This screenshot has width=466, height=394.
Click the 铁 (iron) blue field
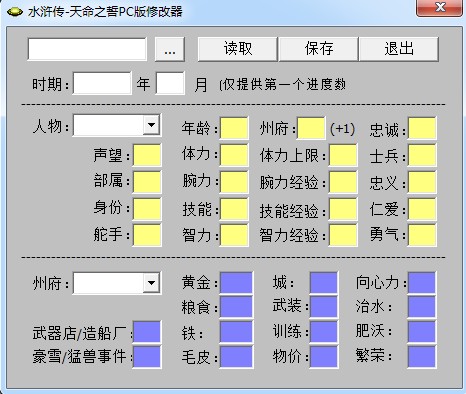(236, 332)
